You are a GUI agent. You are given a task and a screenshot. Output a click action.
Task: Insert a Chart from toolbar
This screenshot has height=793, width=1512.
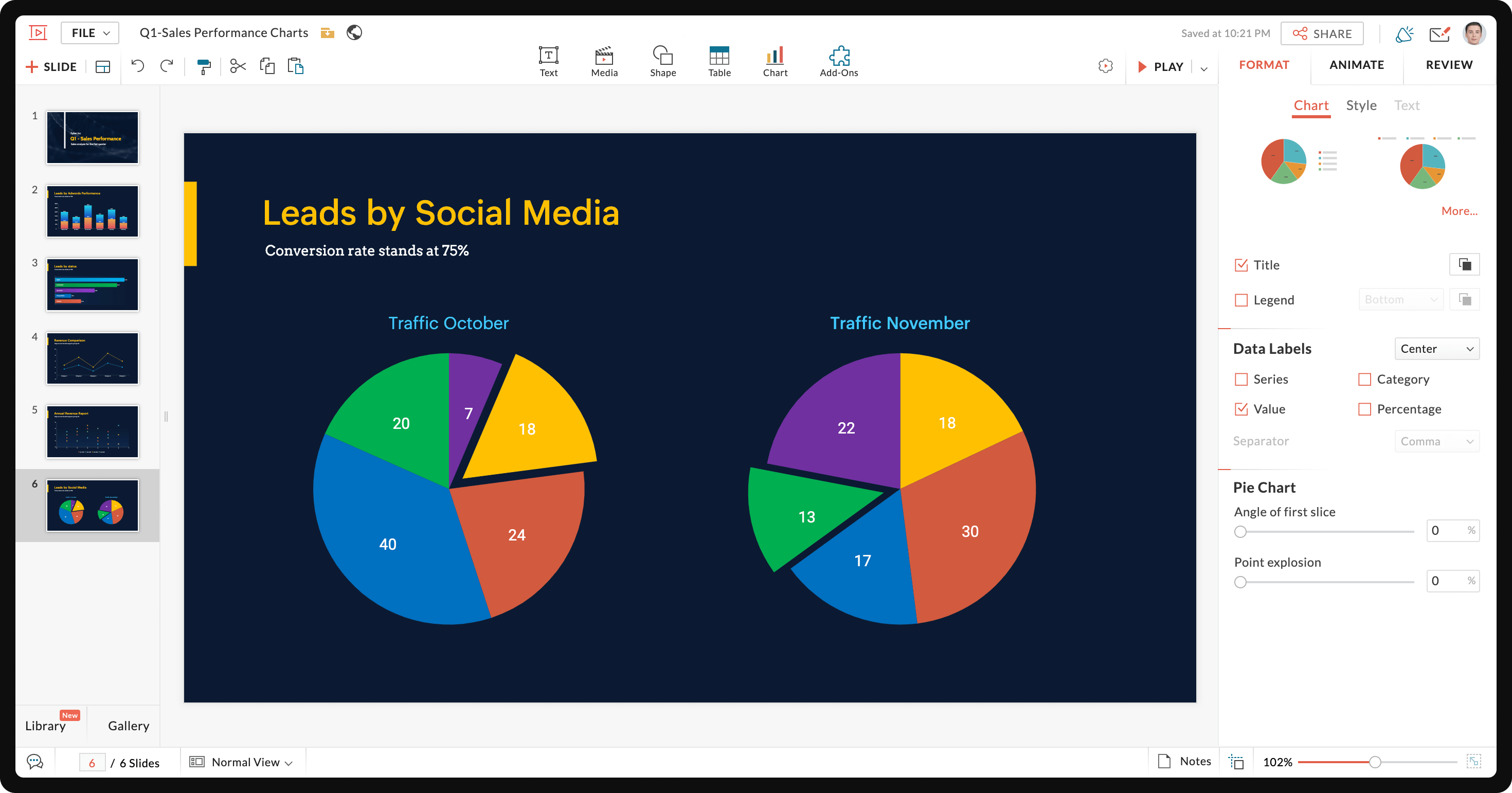[x=775, y=62]
